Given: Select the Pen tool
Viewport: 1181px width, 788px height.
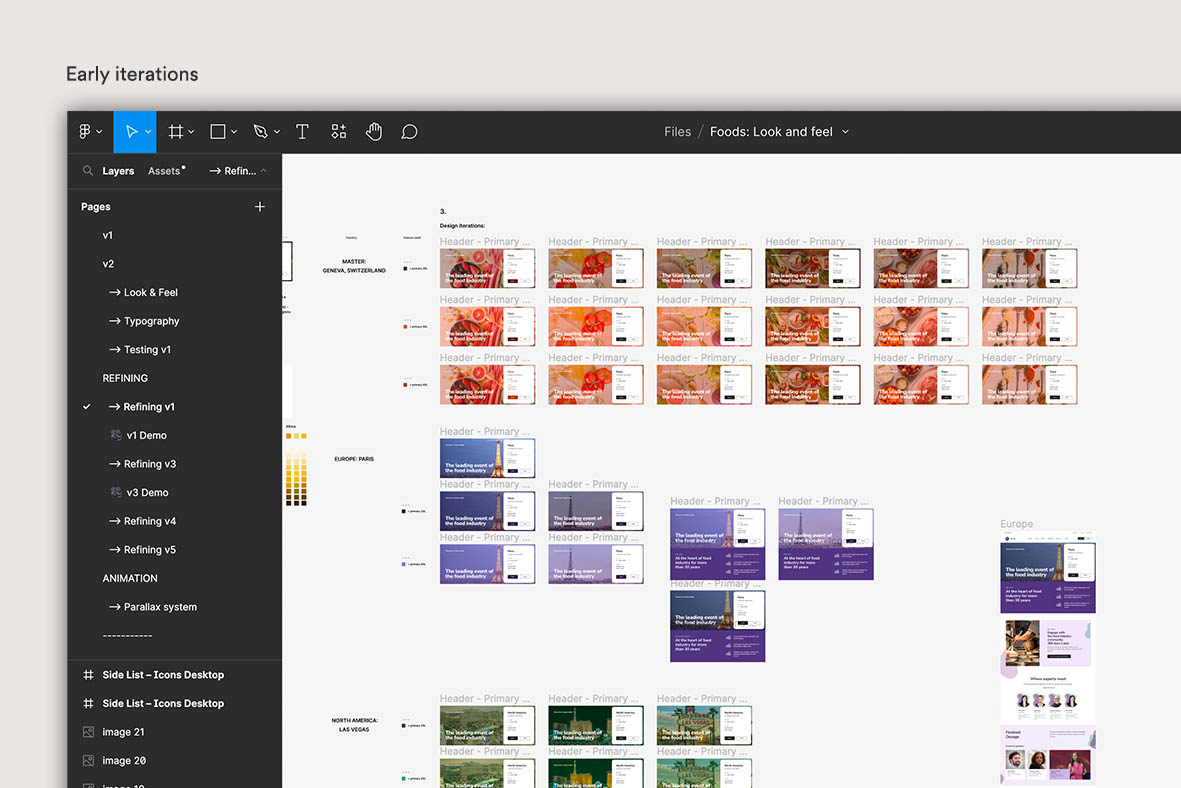Looking at the screenshot, I should 261,132.
